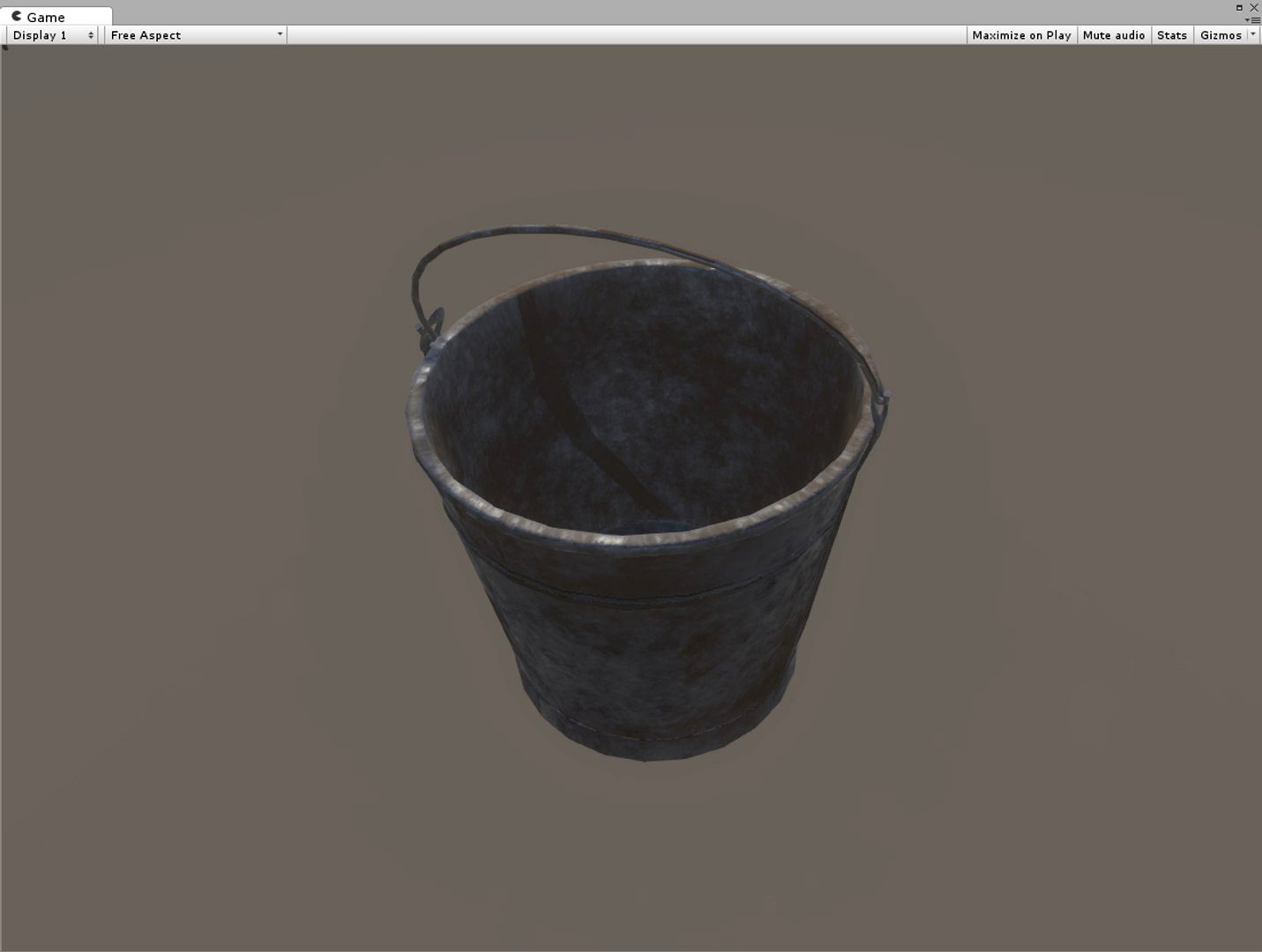Image resolution: width=1262 pixels, height=952 pixels.
Task: Click the triangle icon beside the hamburger menu
Action: (x=1247, y=19)
